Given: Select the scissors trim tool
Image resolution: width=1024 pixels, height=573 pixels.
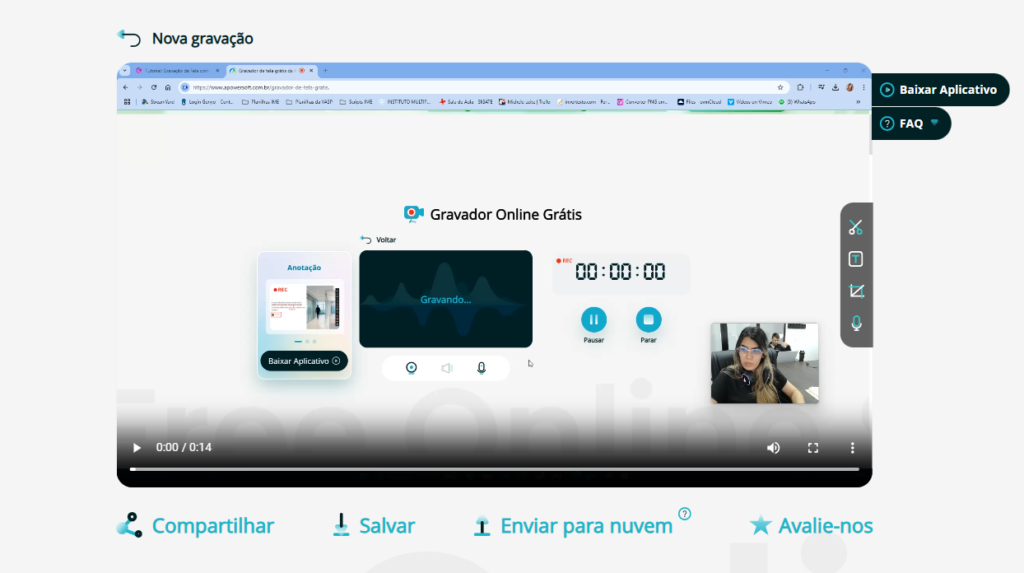Looking at the screenshot, I should click(x=855, y=227).
